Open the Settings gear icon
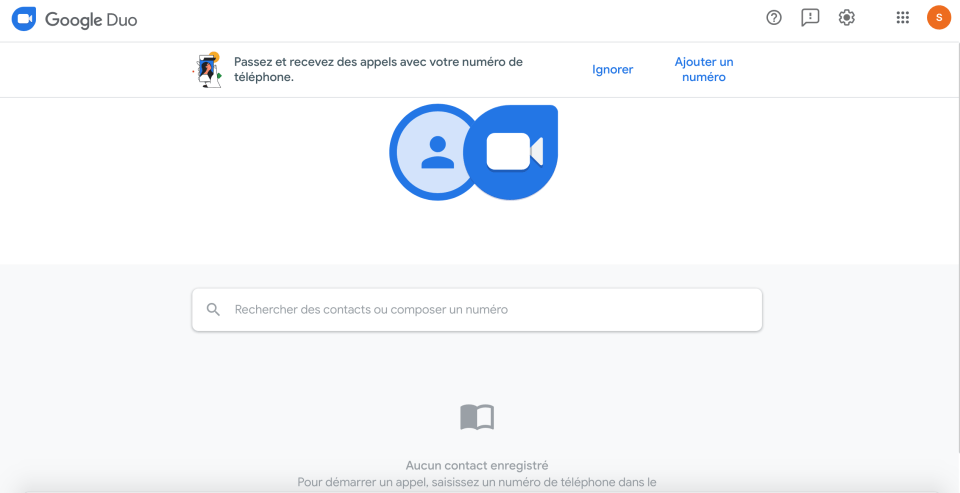Viewport: 960px width, 493px height. point(847,18)
